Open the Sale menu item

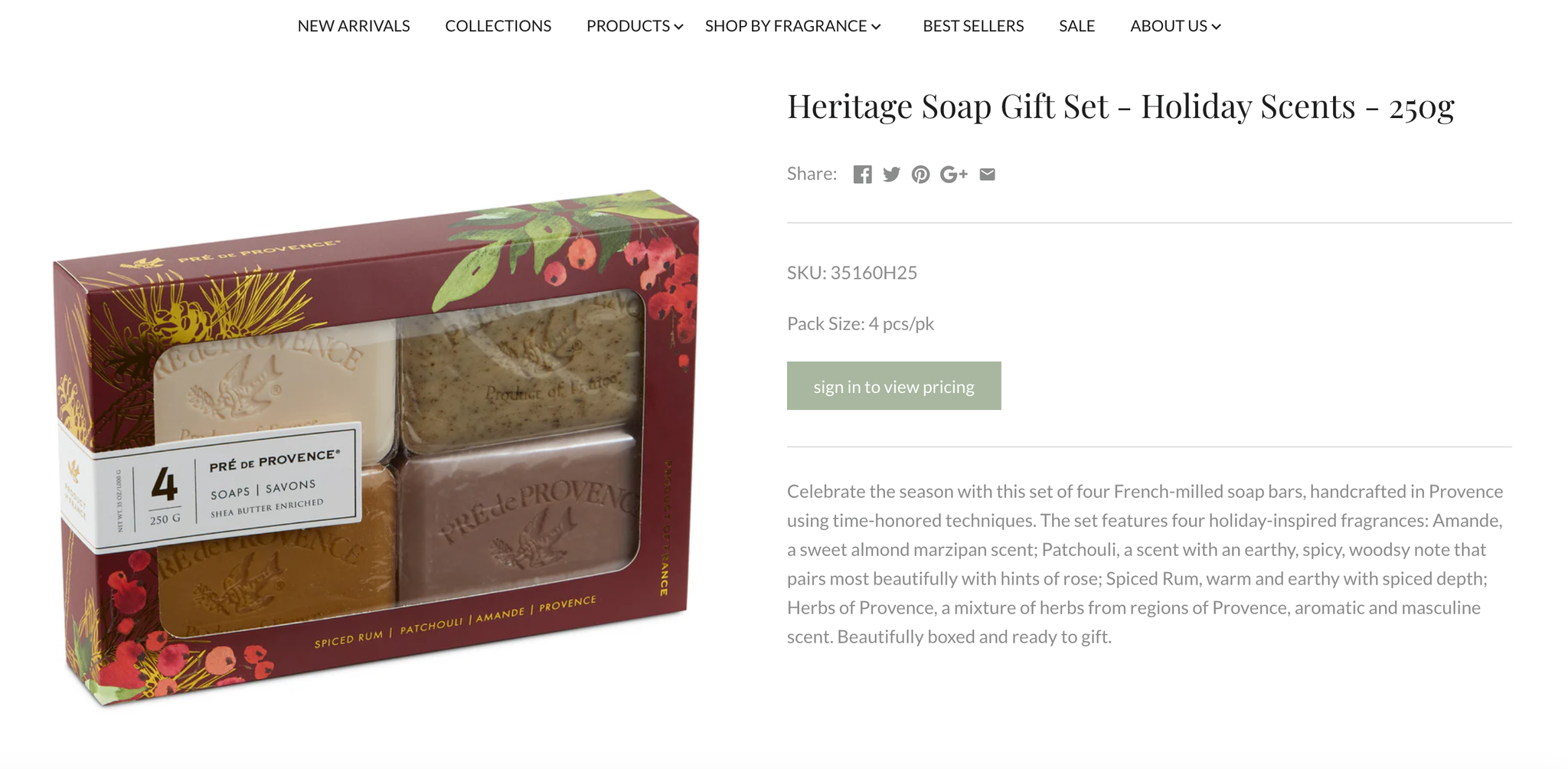[1077, 26]
